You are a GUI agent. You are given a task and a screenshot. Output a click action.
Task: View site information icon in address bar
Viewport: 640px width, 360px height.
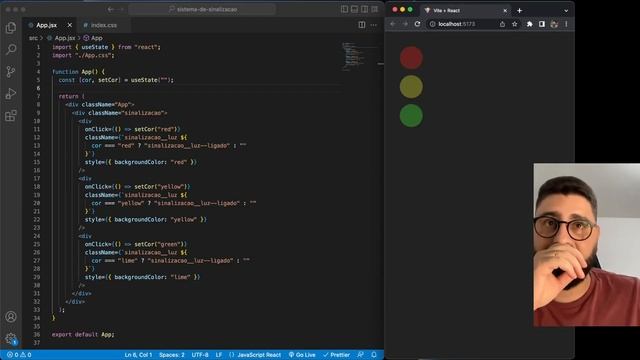[433, 24]
